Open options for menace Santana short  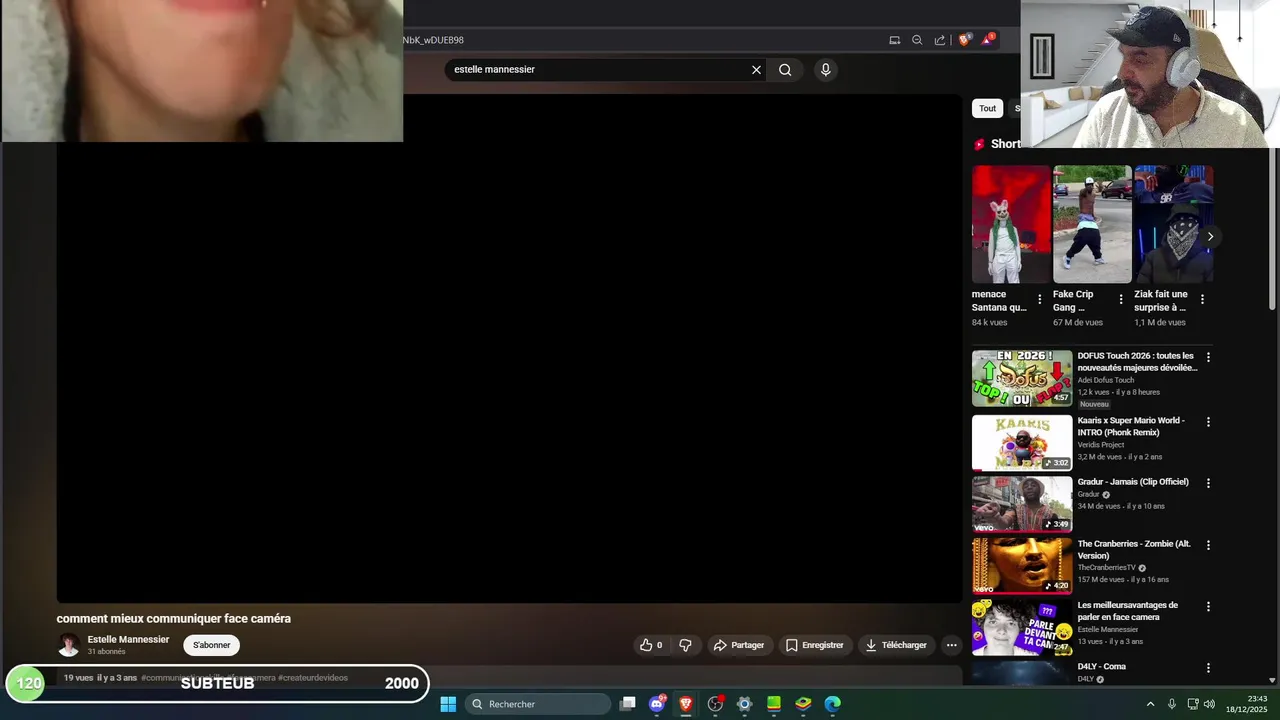(1039, 299)
